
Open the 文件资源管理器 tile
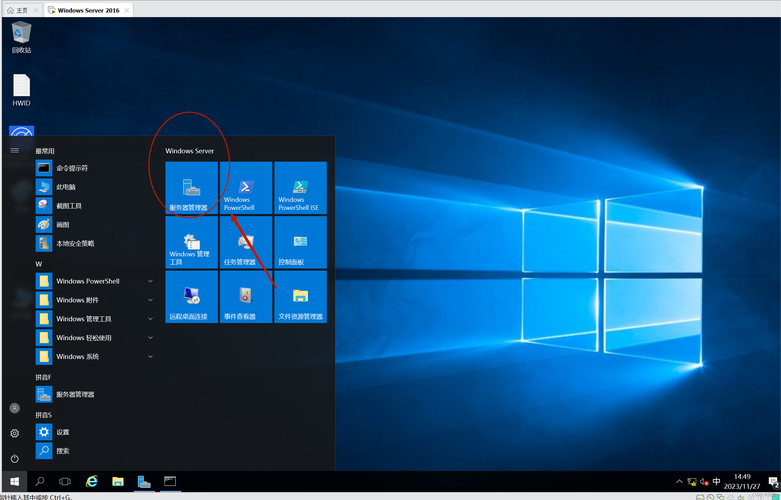(x=300, y=297)
